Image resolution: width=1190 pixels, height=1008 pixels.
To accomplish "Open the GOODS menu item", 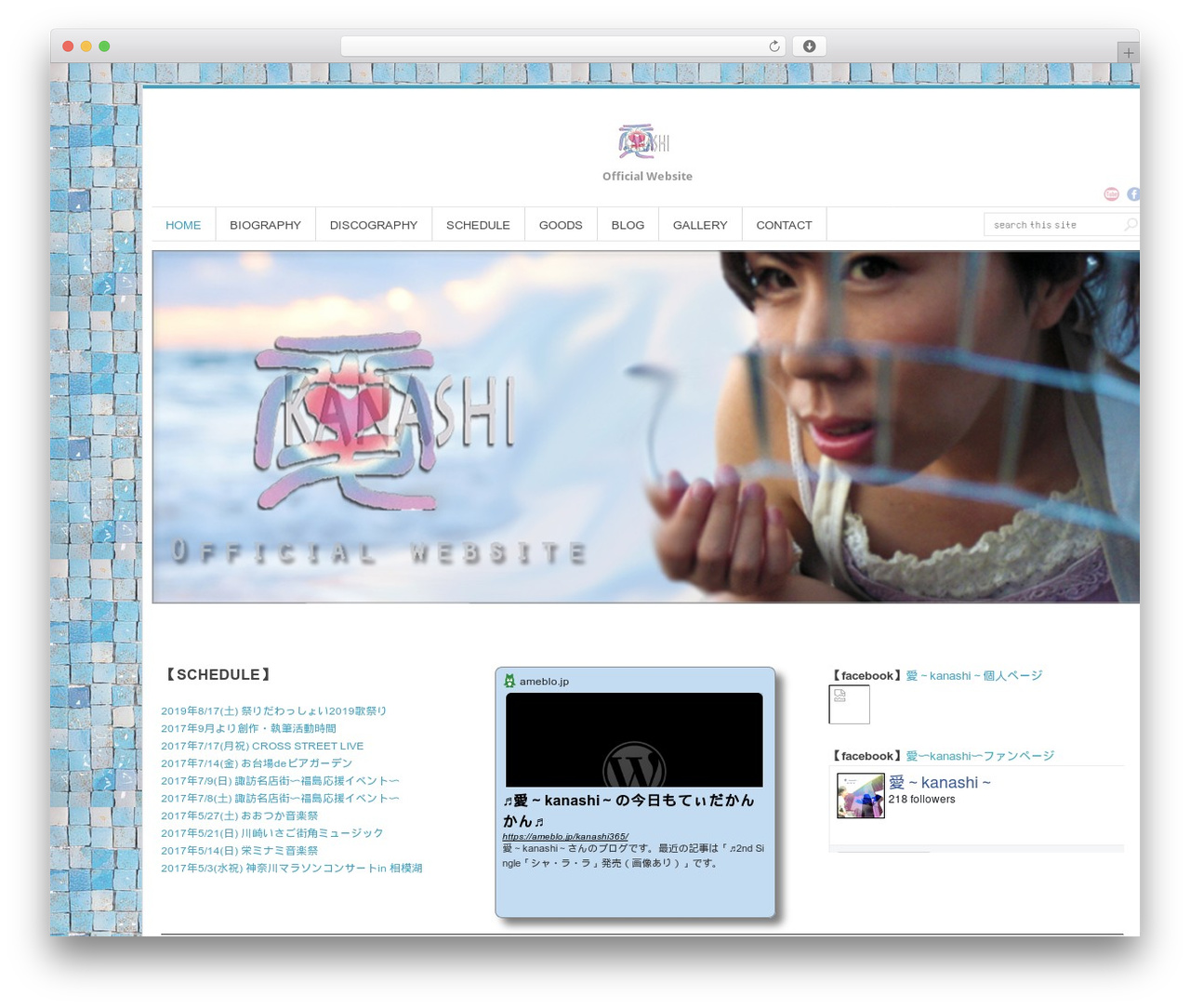I will 561,225.
